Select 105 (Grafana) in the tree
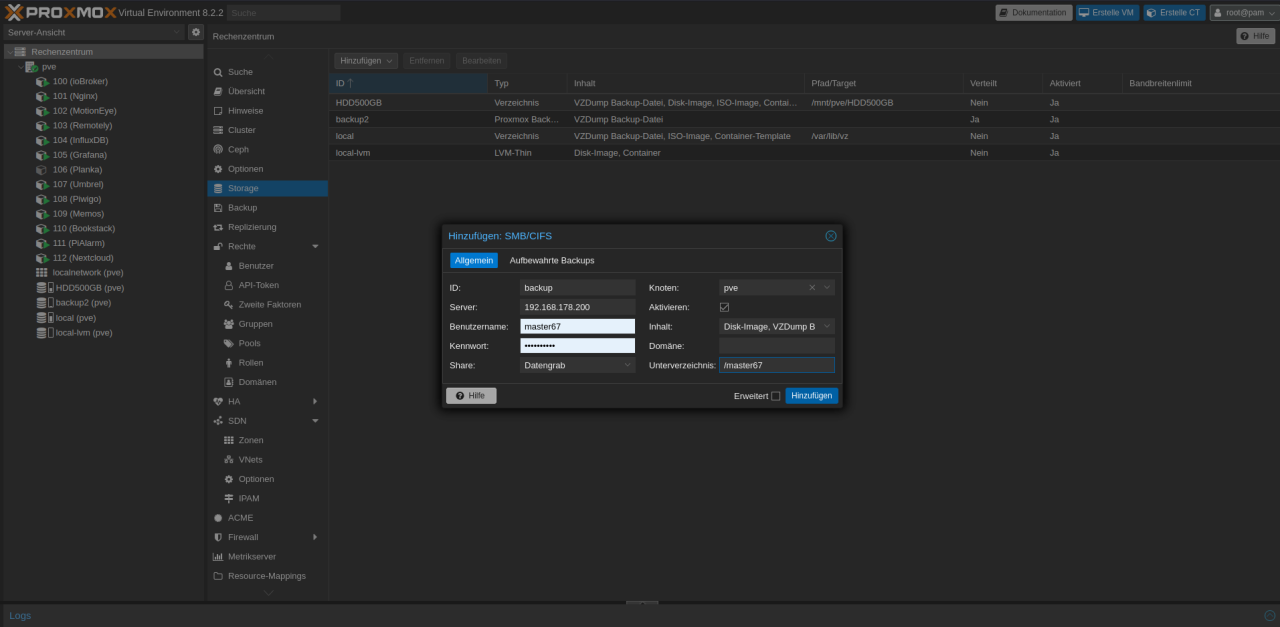Viewport: 1280px width, 627px height. click(80, 155)
